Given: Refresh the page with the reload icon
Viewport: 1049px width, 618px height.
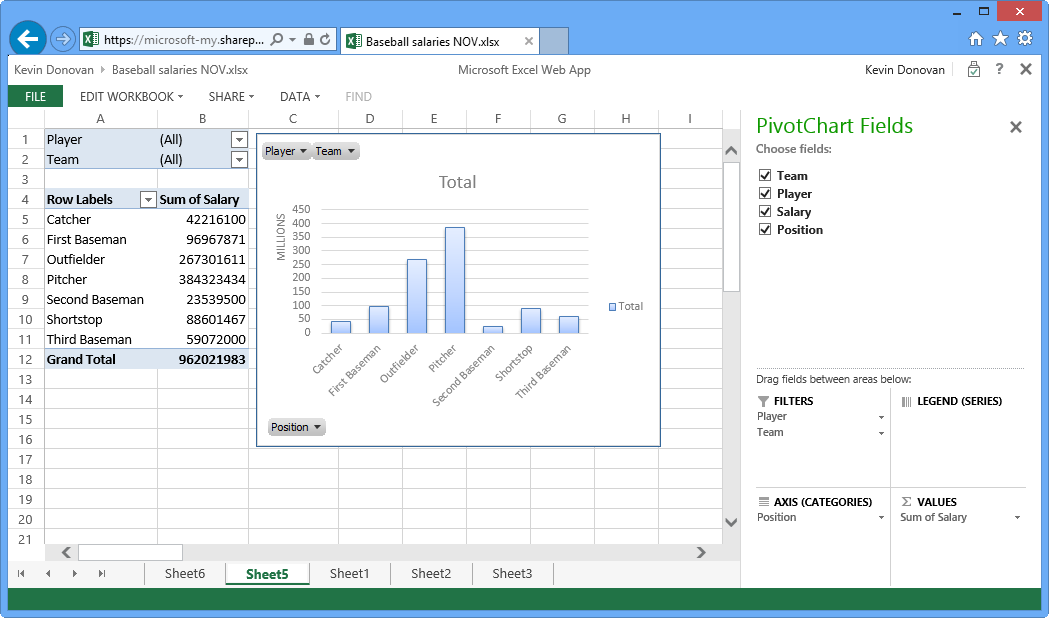Looking at the screenshot, I should [326, 40].
